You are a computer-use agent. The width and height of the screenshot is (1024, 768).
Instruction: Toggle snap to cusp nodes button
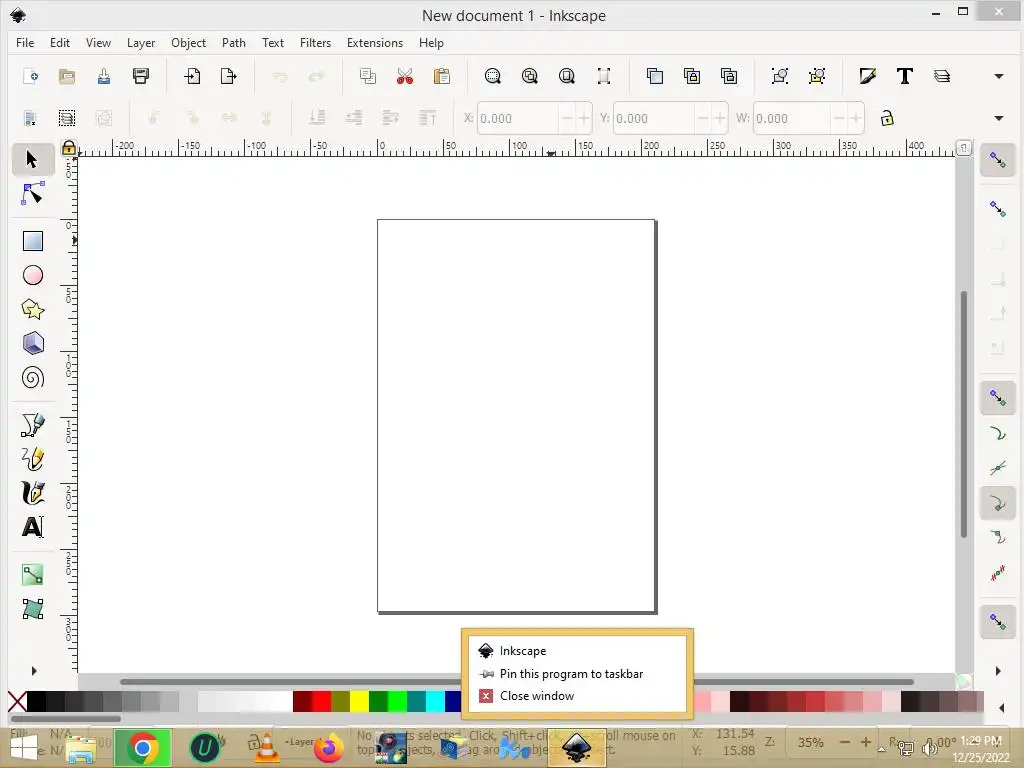(997, 504)
